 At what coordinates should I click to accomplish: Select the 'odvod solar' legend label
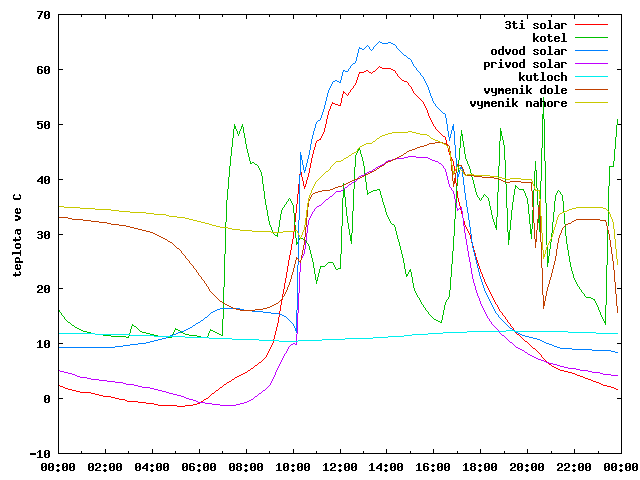529,51
